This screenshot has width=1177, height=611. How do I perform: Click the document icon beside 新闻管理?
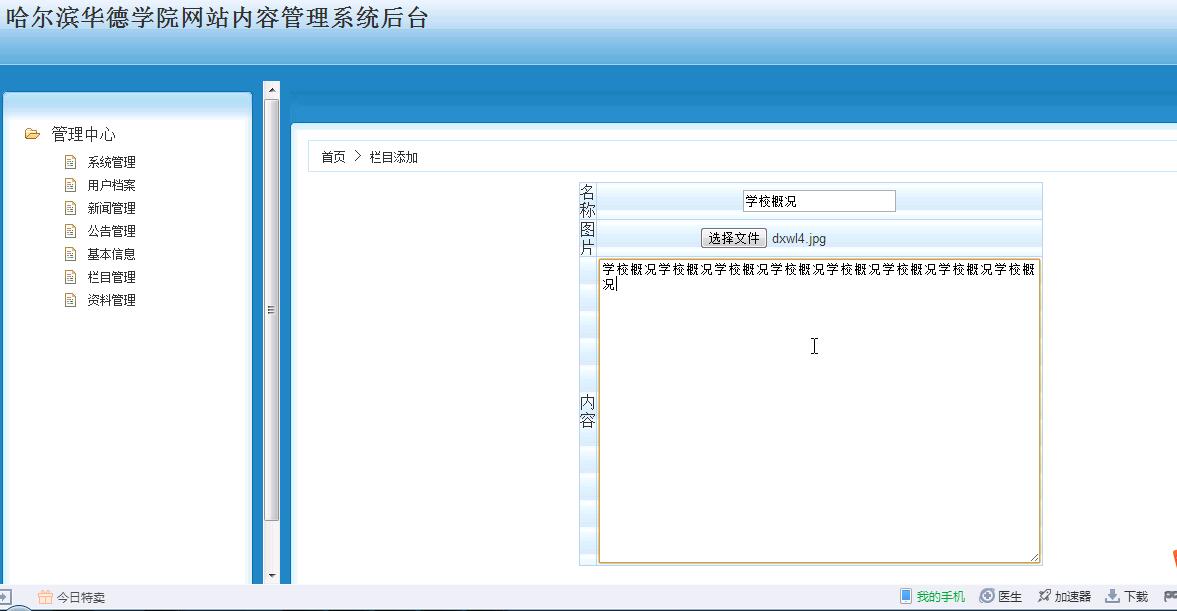coord(71,208)
